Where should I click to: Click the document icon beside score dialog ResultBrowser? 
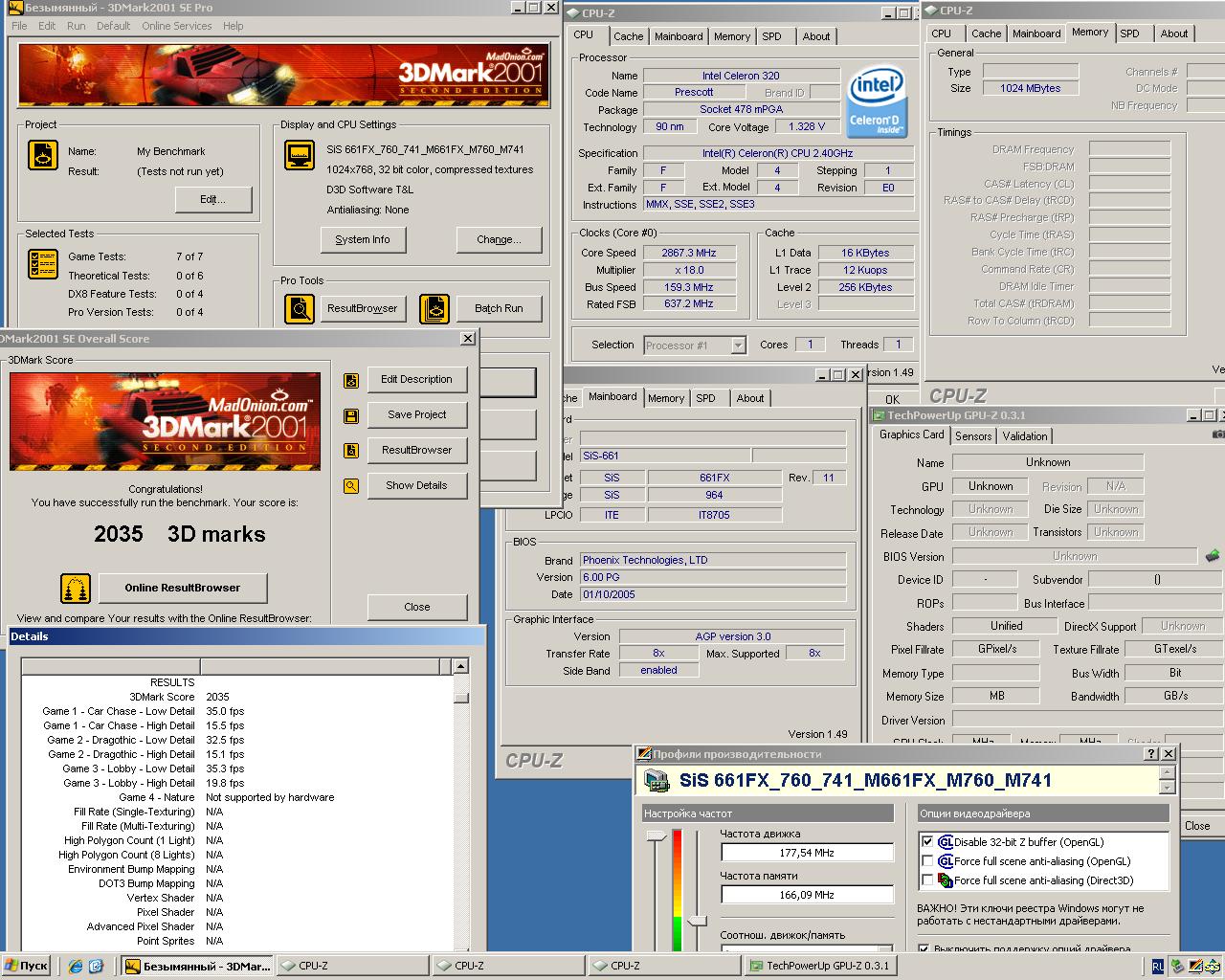click(x=351, y=451)
